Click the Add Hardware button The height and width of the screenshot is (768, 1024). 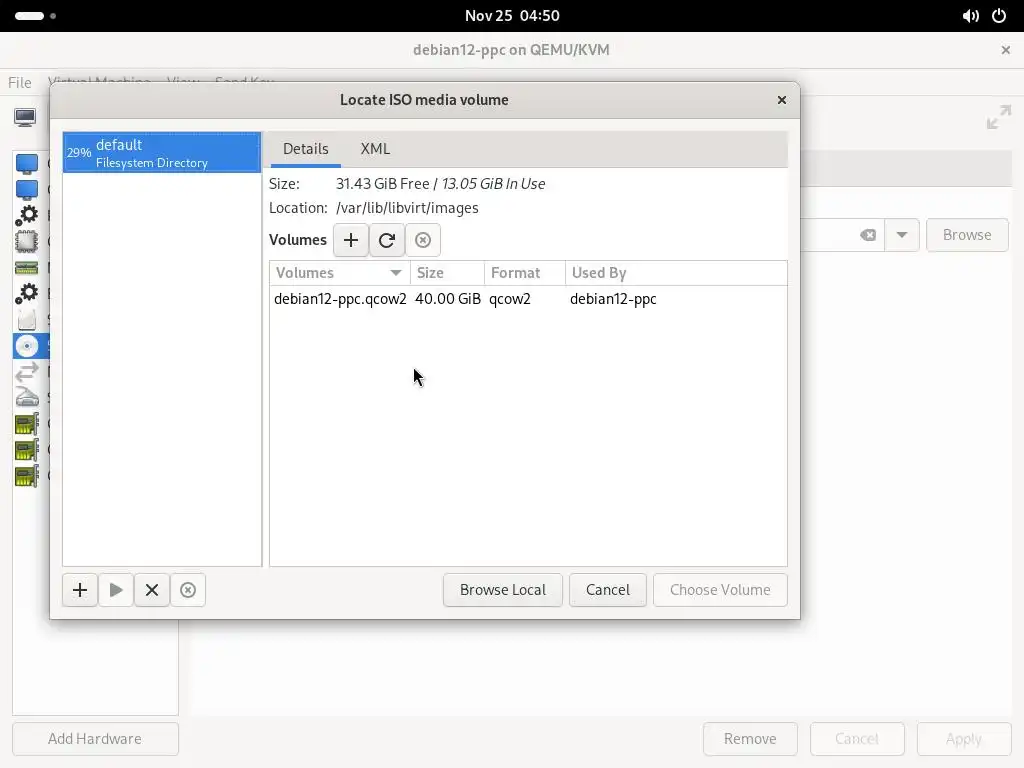(95, 739)
